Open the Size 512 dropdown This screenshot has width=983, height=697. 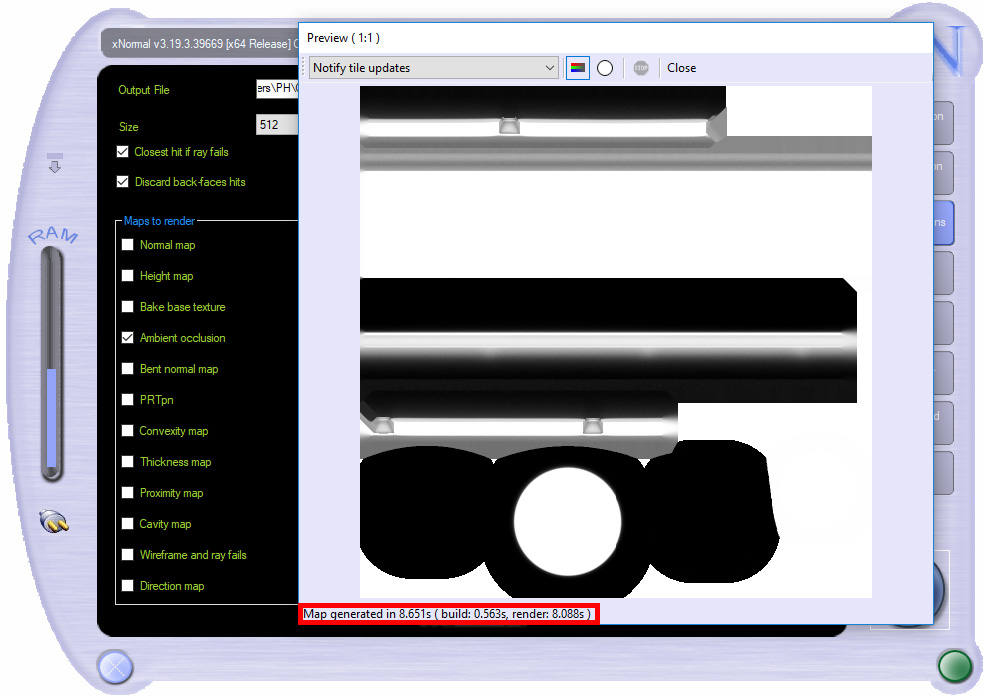pos(277,126)
